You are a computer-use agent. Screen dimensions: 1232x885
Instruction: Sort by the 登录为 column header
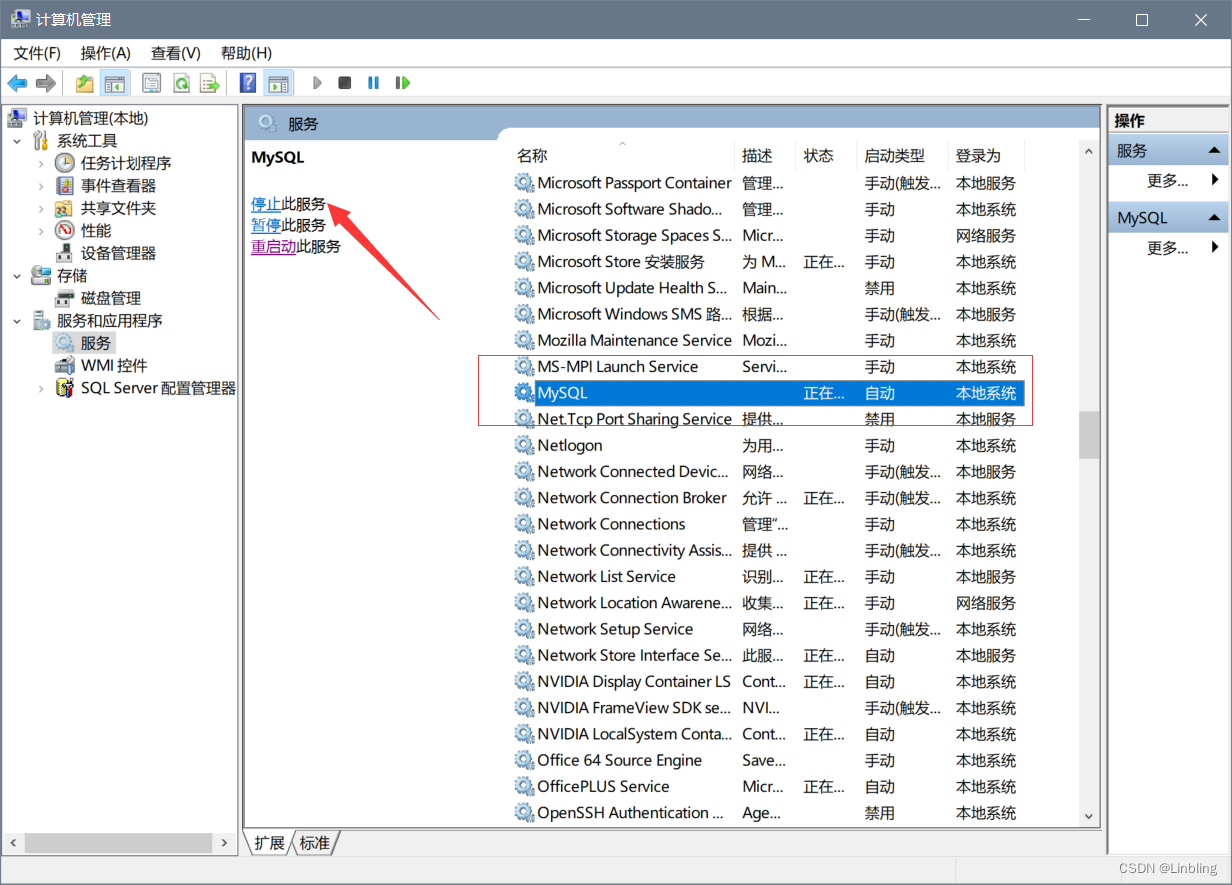(x=986, y=156)
